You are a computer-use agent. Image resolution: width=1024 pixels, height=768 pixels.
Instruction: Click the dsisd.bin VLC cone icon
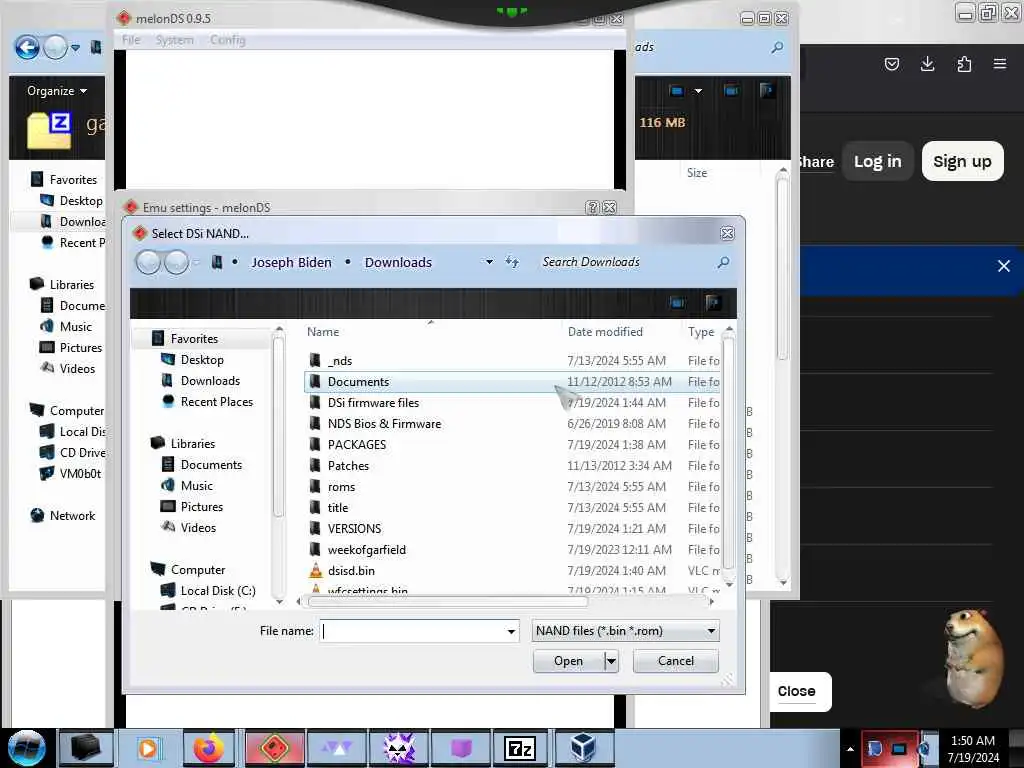coord(315,570)
